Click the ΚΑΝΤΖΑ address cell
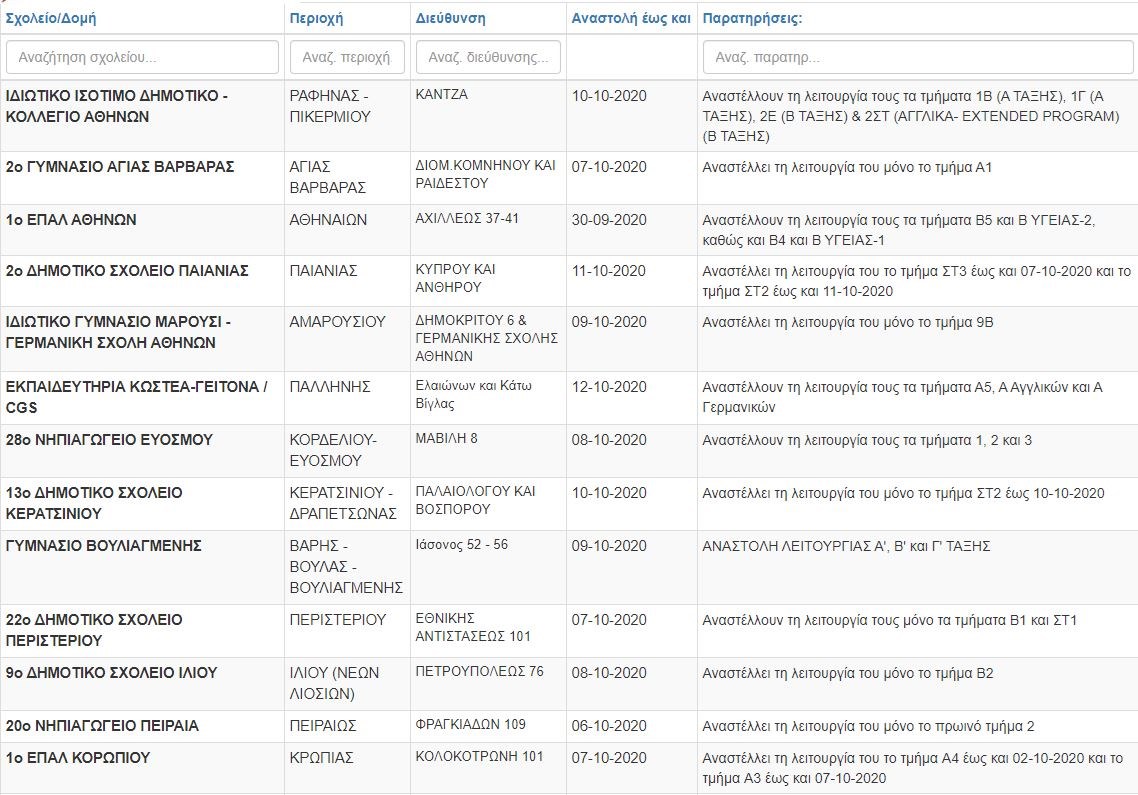 click(x=441, y=95)
